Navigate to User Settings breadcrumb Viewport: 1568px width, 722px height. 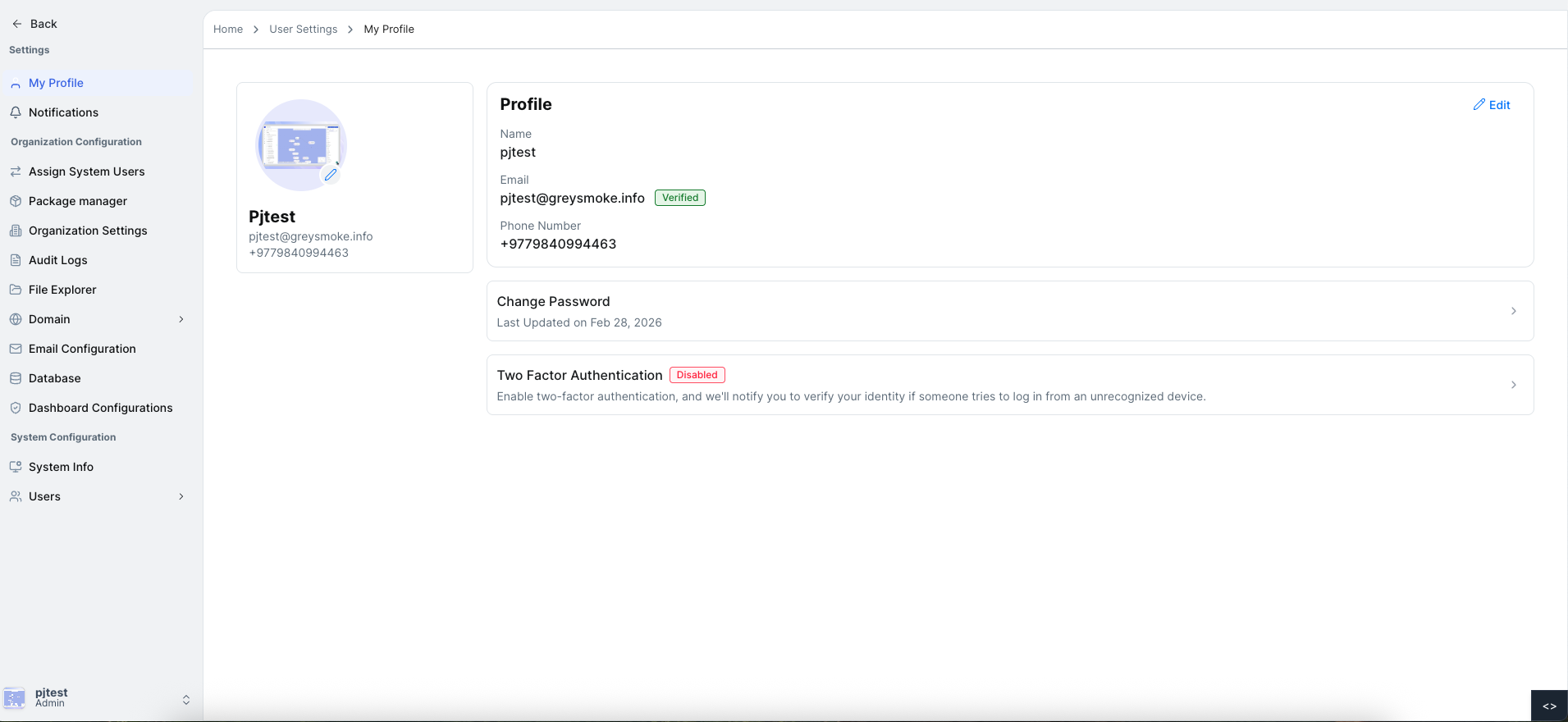303,30
